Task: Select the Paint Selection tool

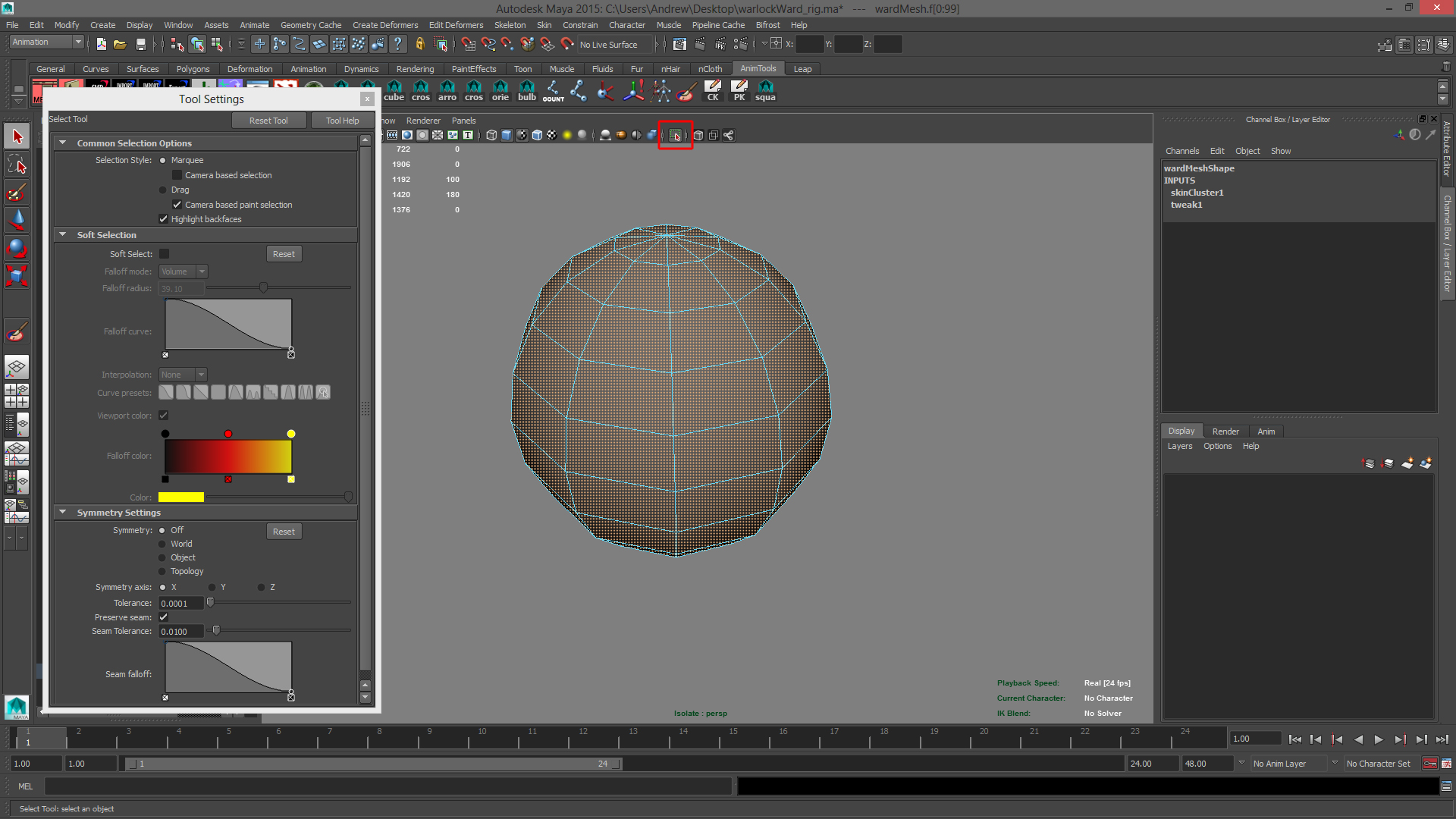Action: (x=17, y=193)
